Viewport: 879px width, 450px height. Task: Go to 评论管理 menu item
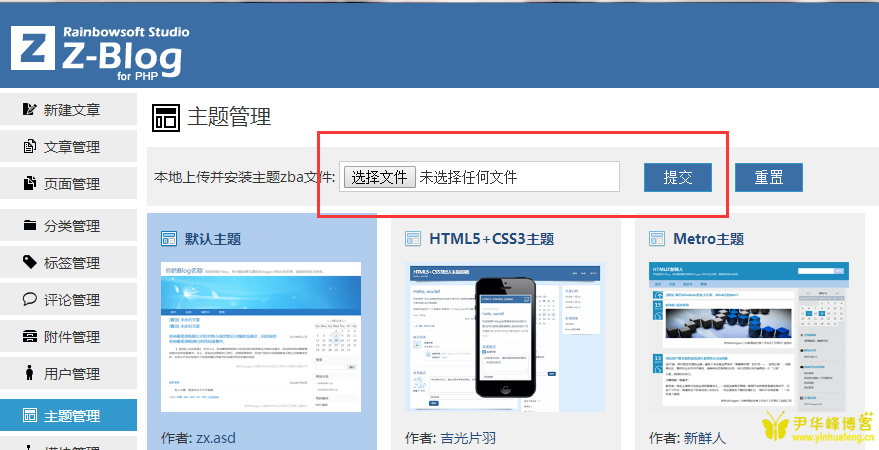pyautogui.click(x=68, y=299)
